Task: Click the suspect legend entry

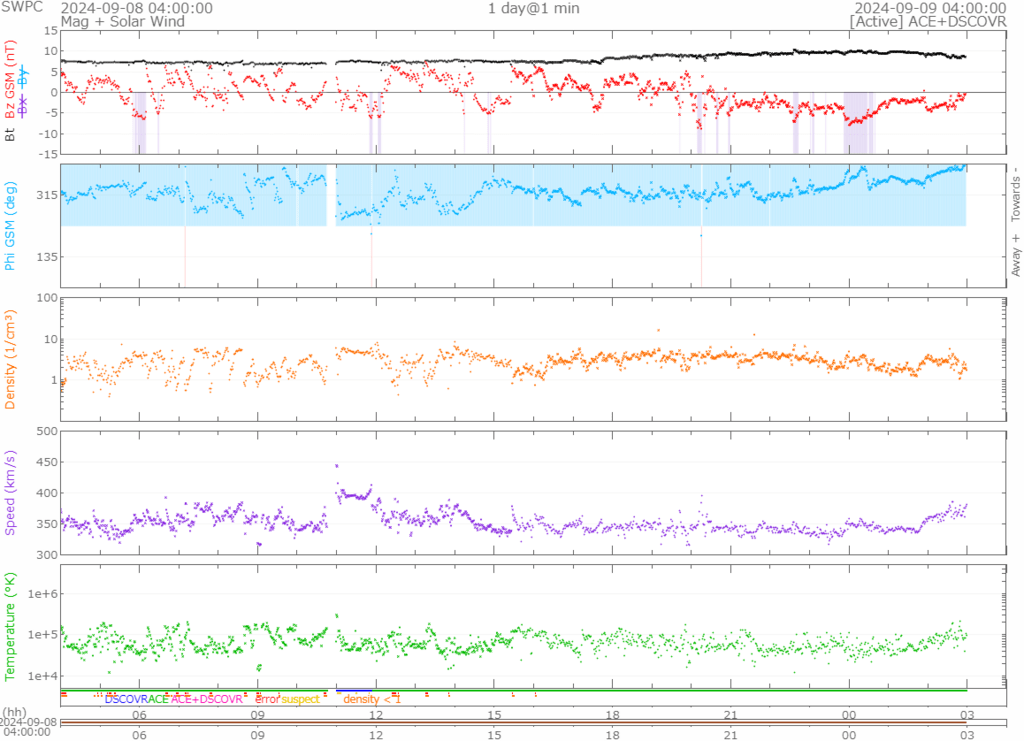Action: (x=300, y=699)
